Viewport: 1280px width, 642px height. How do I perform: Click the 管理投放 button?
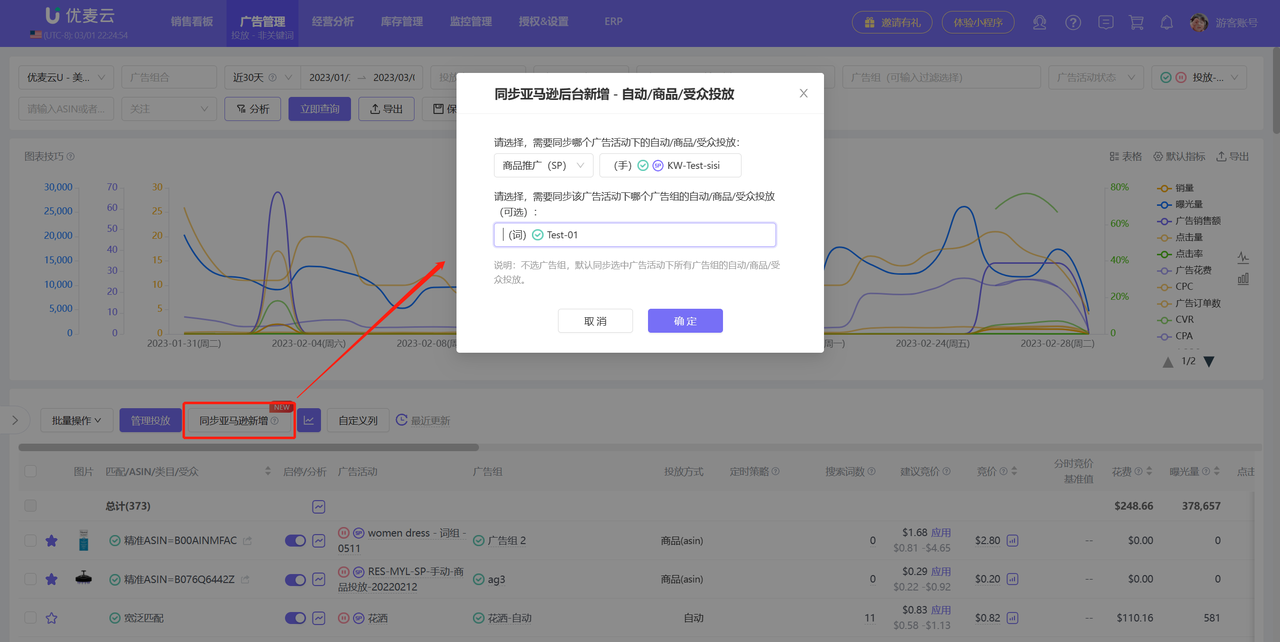pyautogui.click(x=151, y=421)
